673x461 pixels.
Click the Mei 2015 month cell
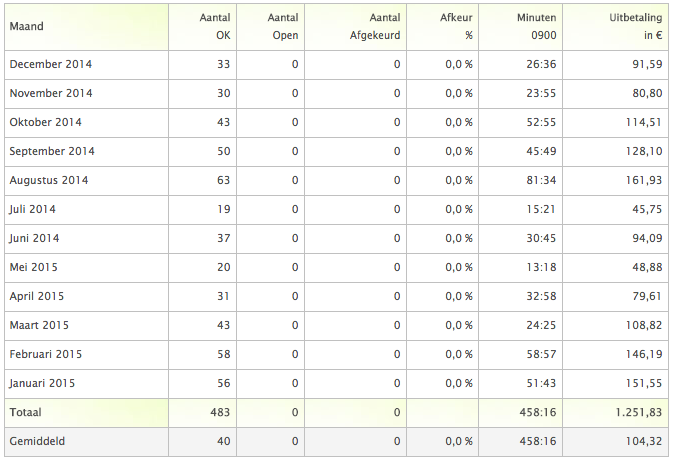(x=86, y=267)
